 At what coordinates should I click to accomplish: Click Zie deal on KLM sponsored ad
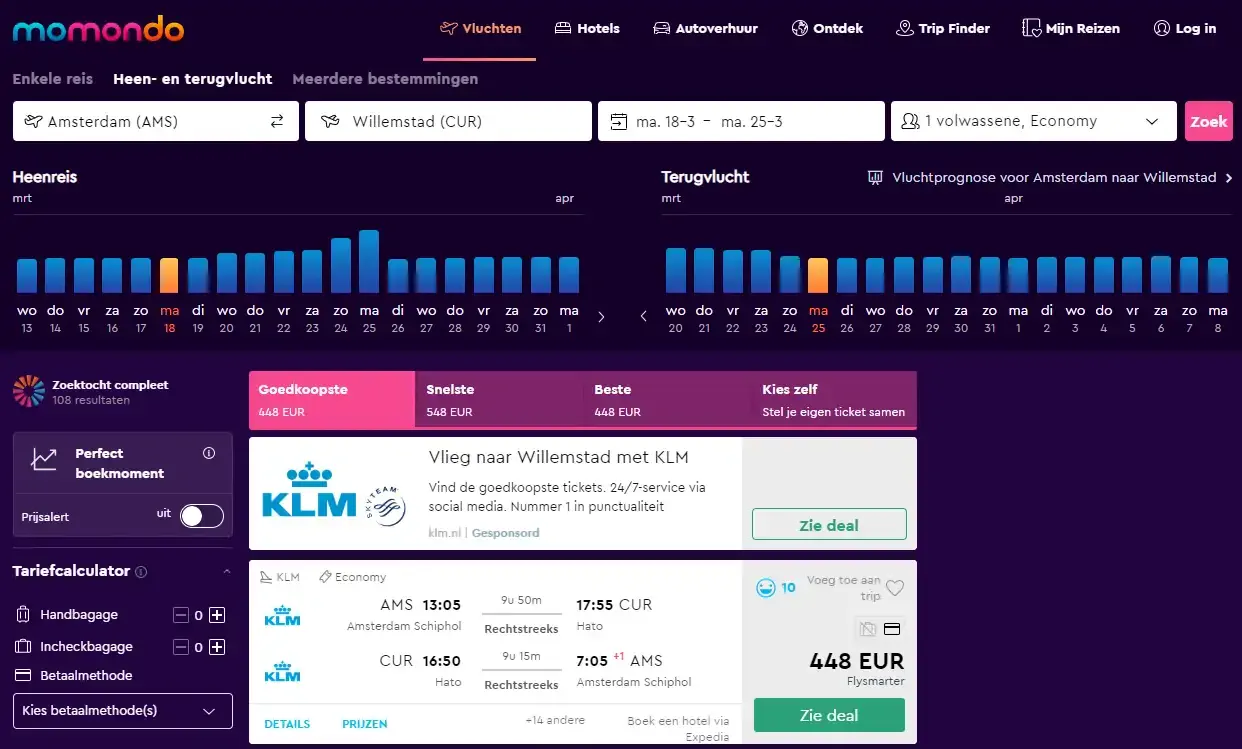tap(829, 525)
